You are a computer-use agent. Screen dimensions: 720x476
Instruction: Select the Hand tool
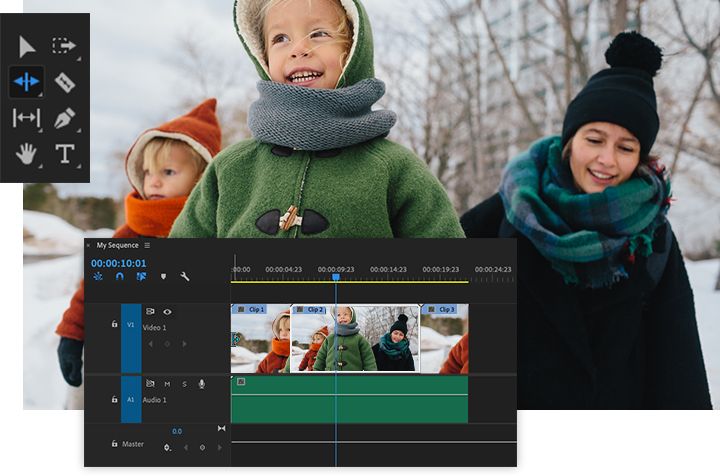[26, 153]
